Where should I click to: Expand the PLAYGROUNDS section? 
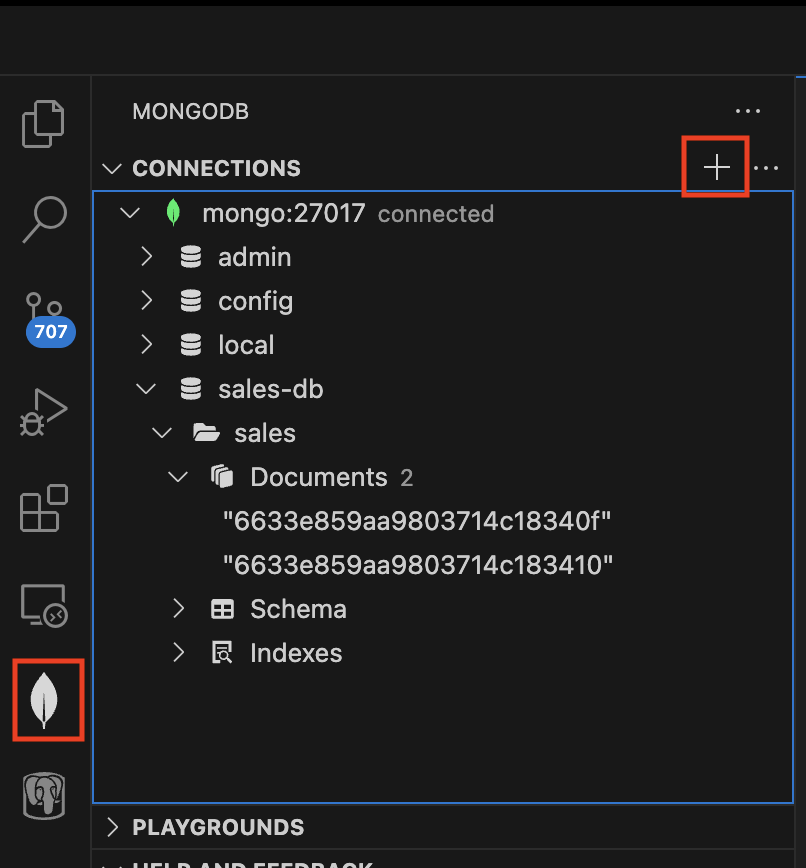point(112,827)
